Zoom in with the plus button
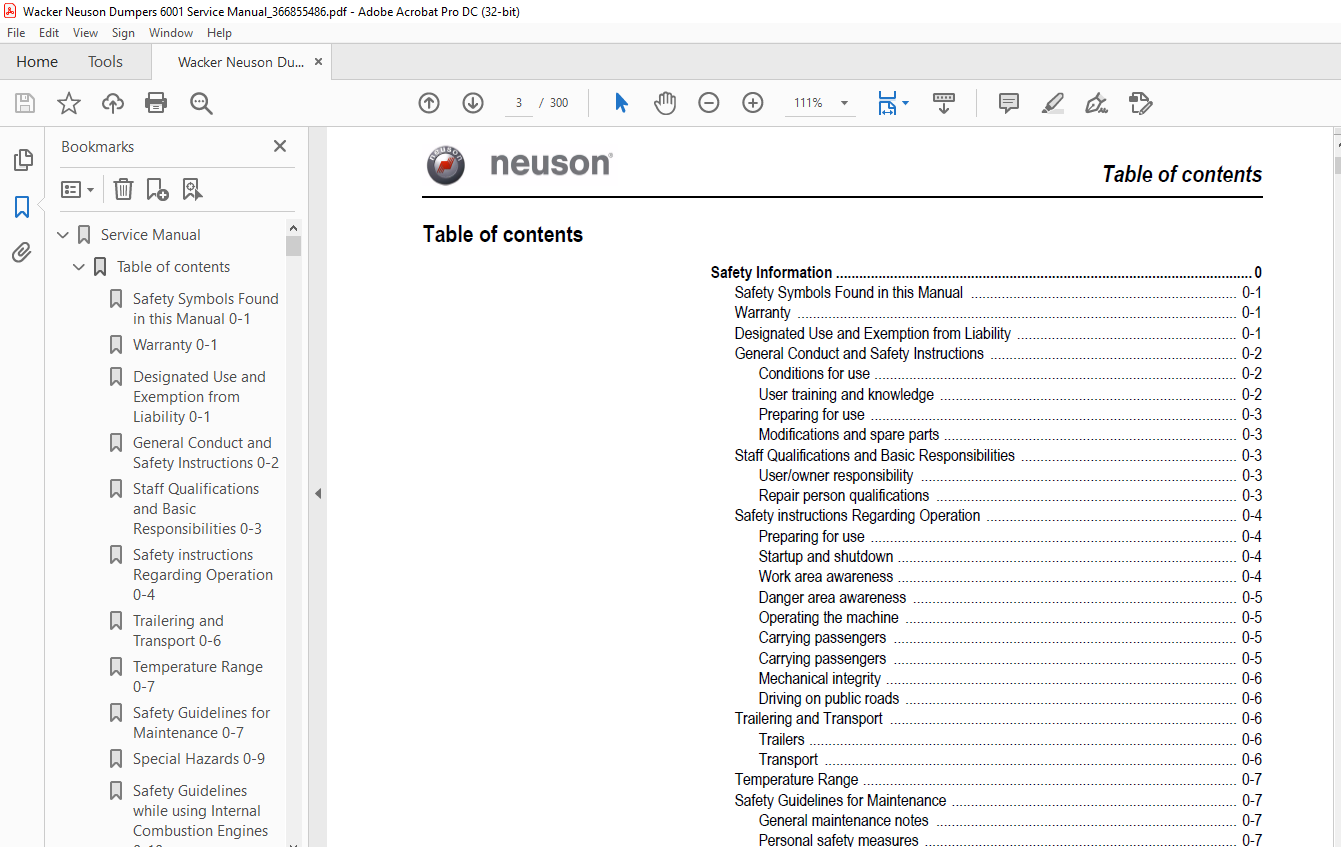Viewport: 1341px width, 847px height. coord(753,103)
